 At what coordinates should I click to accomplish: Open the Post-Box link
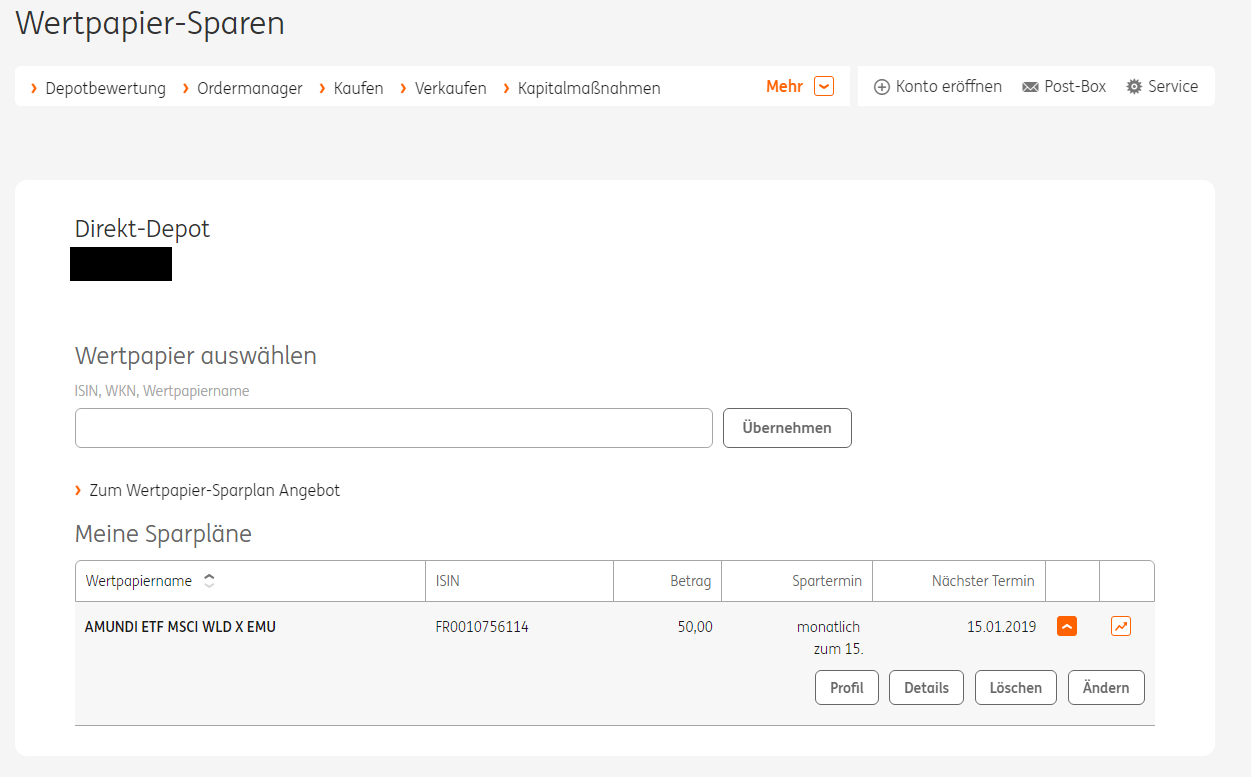click(1075, 87)
